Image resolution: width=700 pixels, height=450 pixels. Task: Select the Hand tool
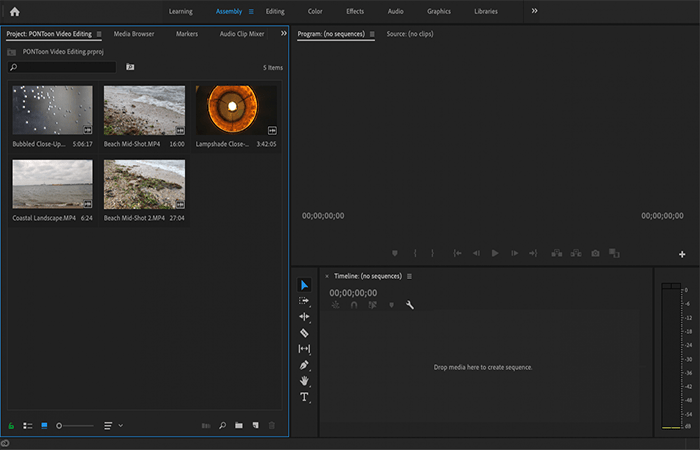(304, 381)
